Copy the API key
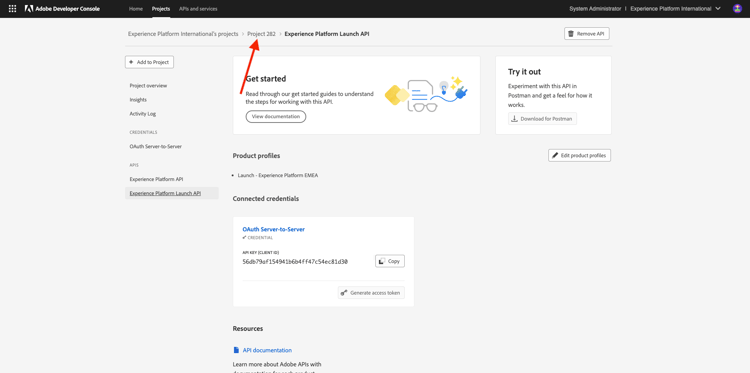The width and height of the screenshot is (750, 373). 390,261
